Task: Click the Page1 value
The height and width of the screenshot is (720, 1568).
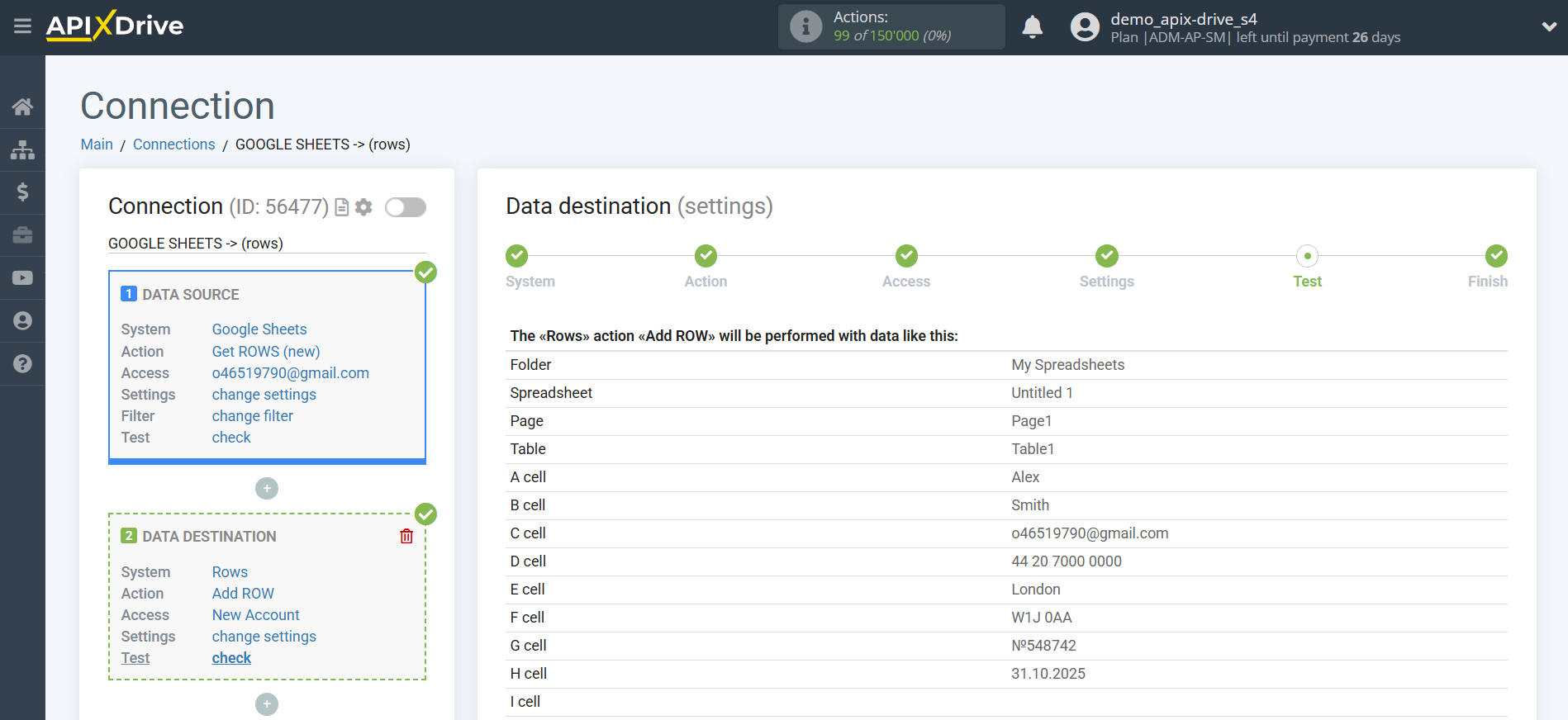Action: [1032, 421]
